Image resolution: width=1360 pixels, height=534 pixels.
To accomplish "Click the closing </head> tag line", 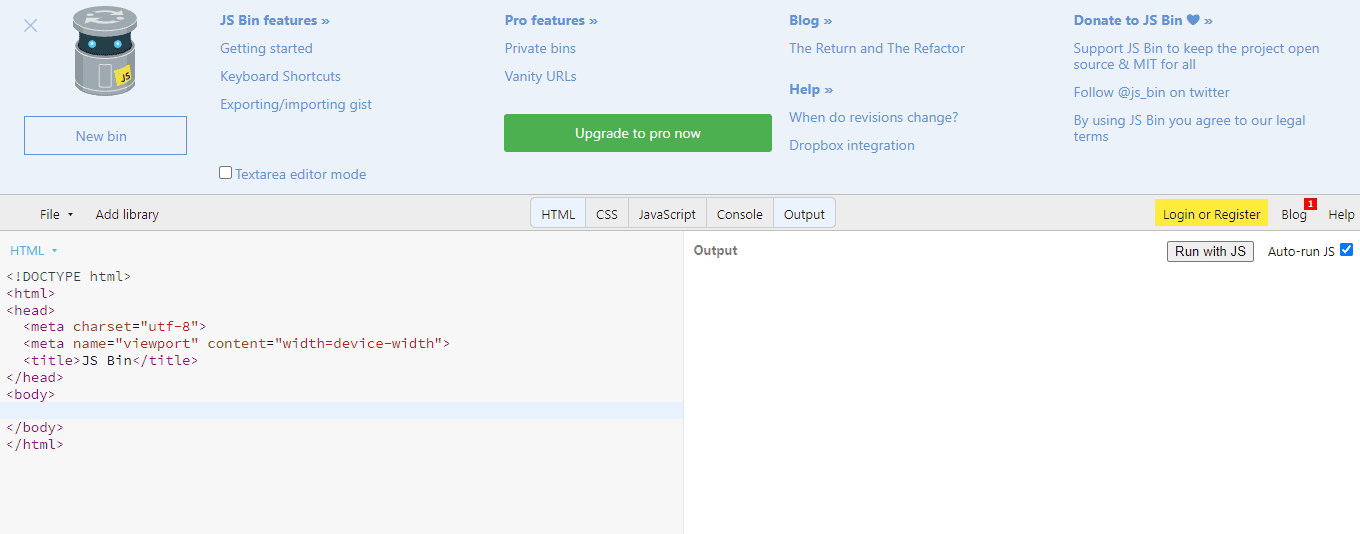I will pyautogui.click(x=34, y=377).
